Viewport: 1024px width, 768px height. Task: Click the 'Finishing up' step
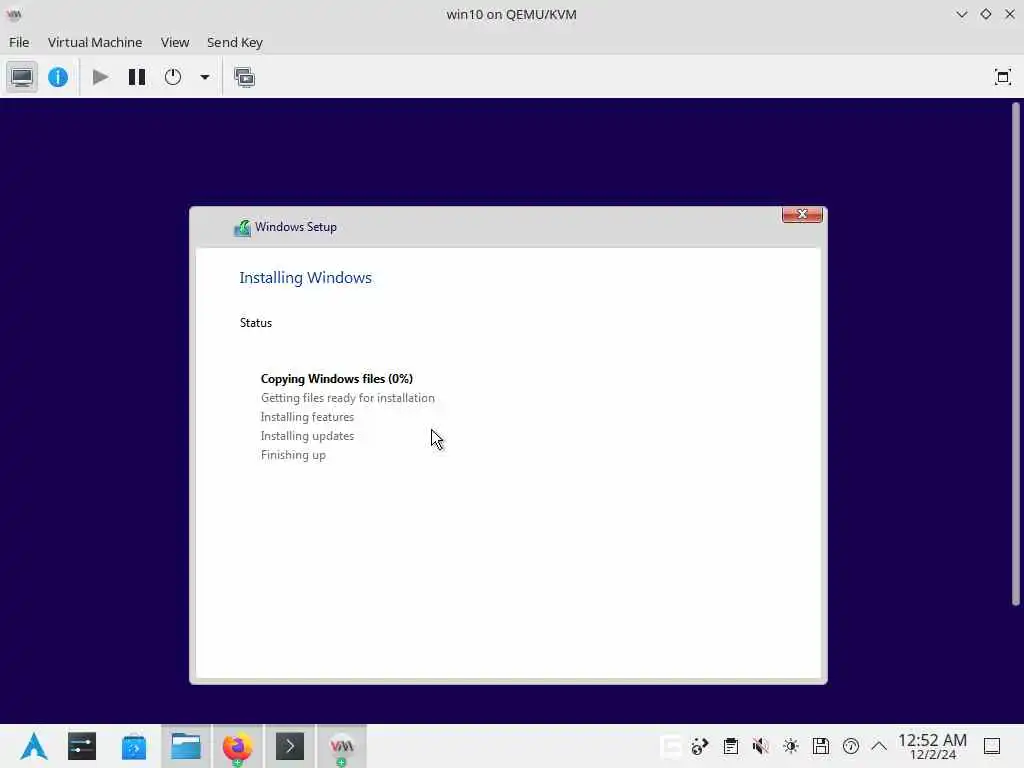coord(293,455)
